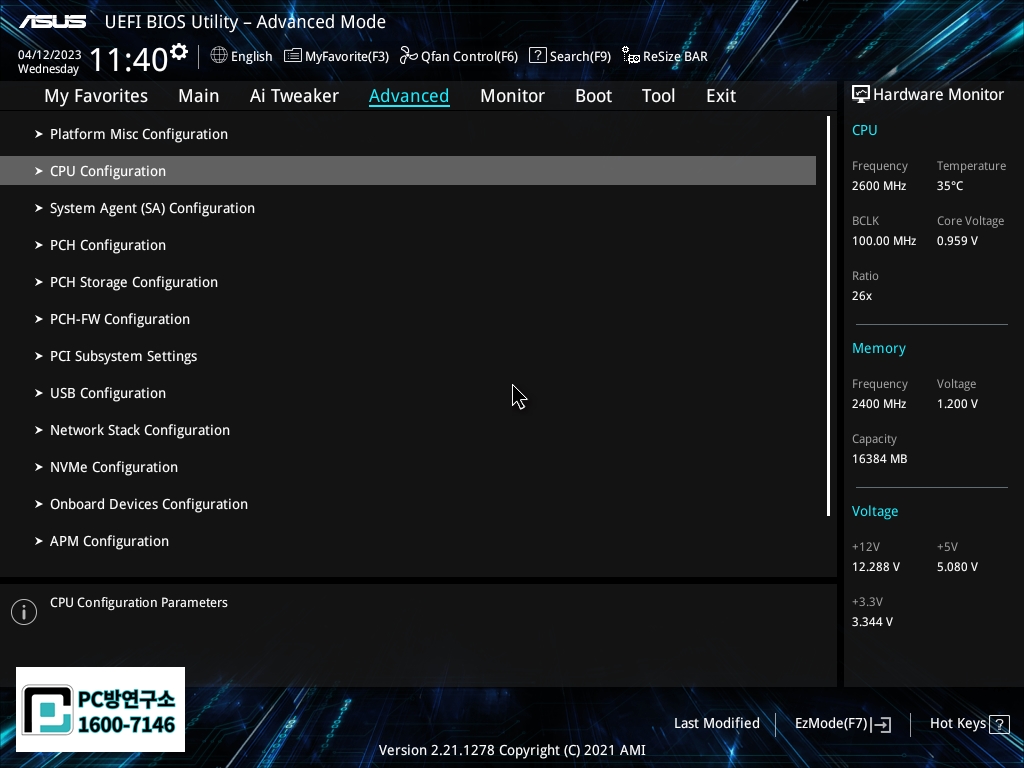
Task: Expand CPU Configuration arrow
Action: [x=39, y=171]
